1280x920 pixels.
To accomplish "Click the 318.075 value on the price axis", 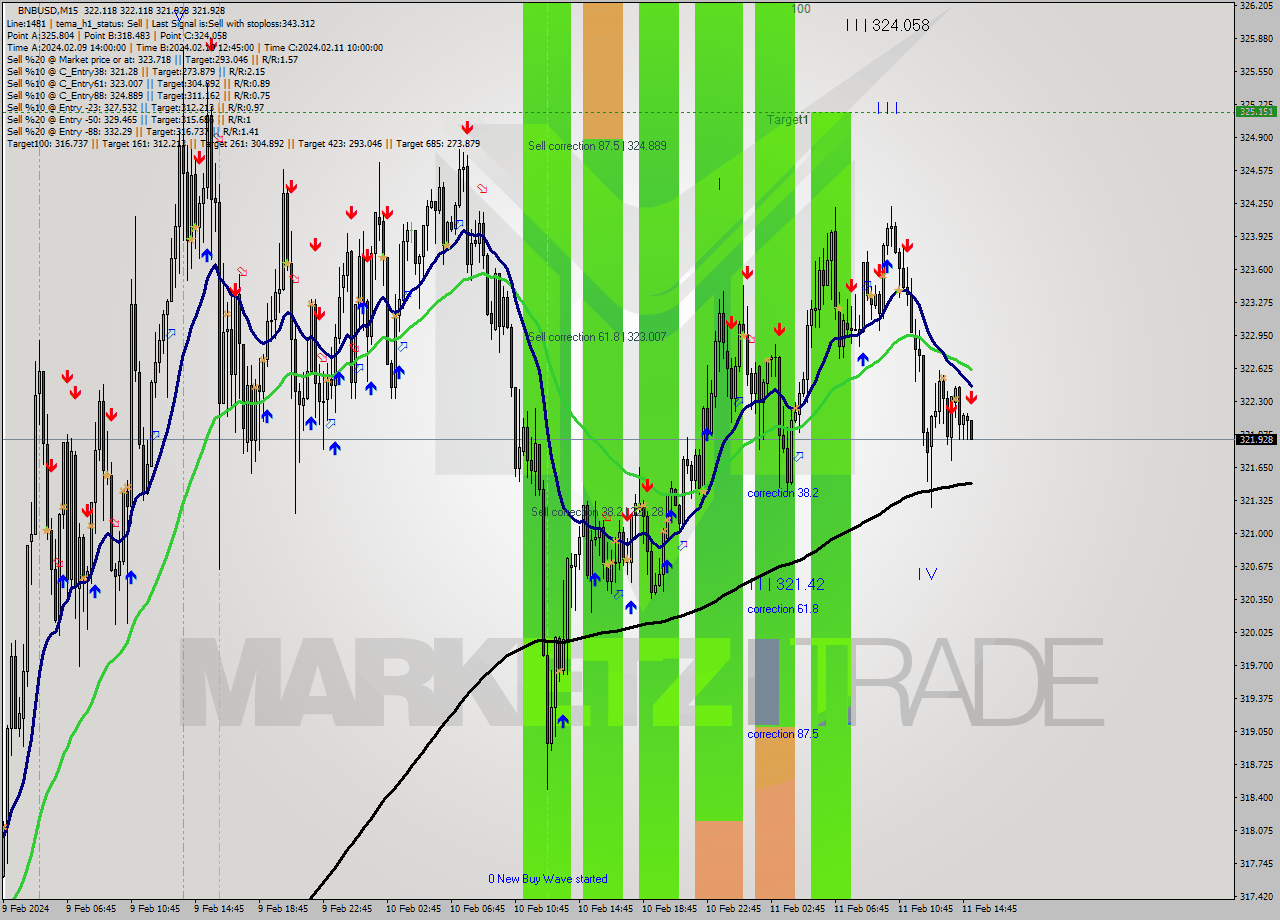I will coord(1256,830).
